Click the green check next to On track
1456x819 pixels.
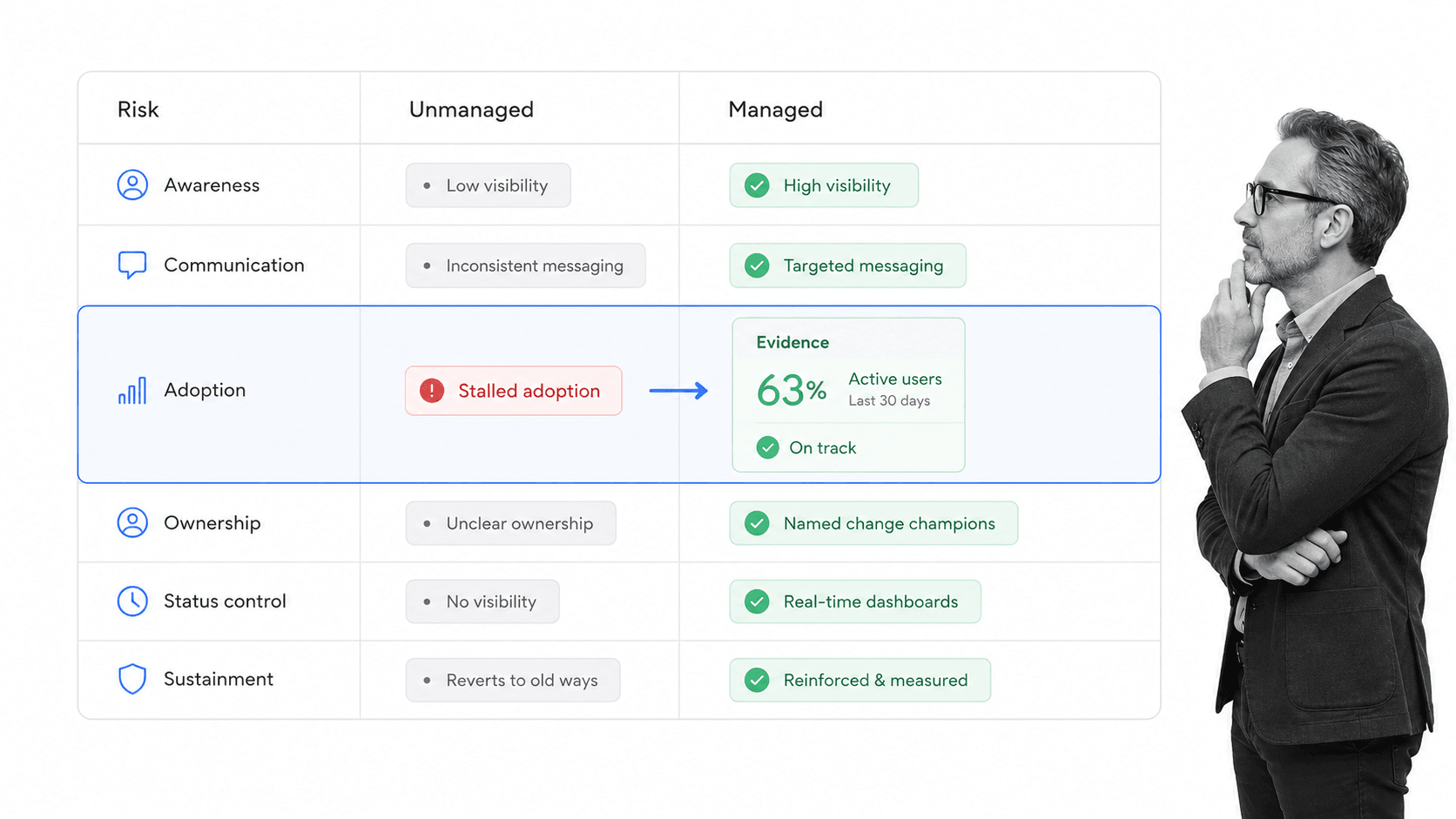768,447
